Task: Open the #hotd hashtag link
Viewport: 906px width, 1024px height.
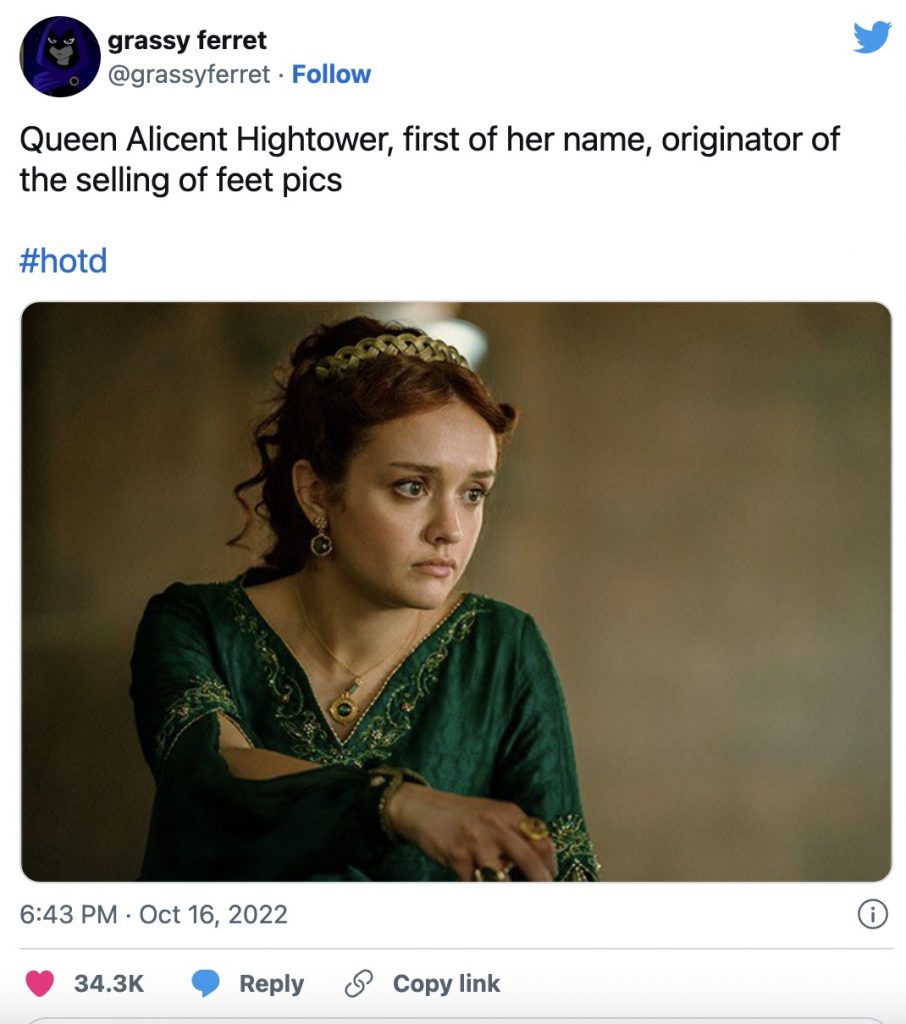Action: (x=63, y=262)
